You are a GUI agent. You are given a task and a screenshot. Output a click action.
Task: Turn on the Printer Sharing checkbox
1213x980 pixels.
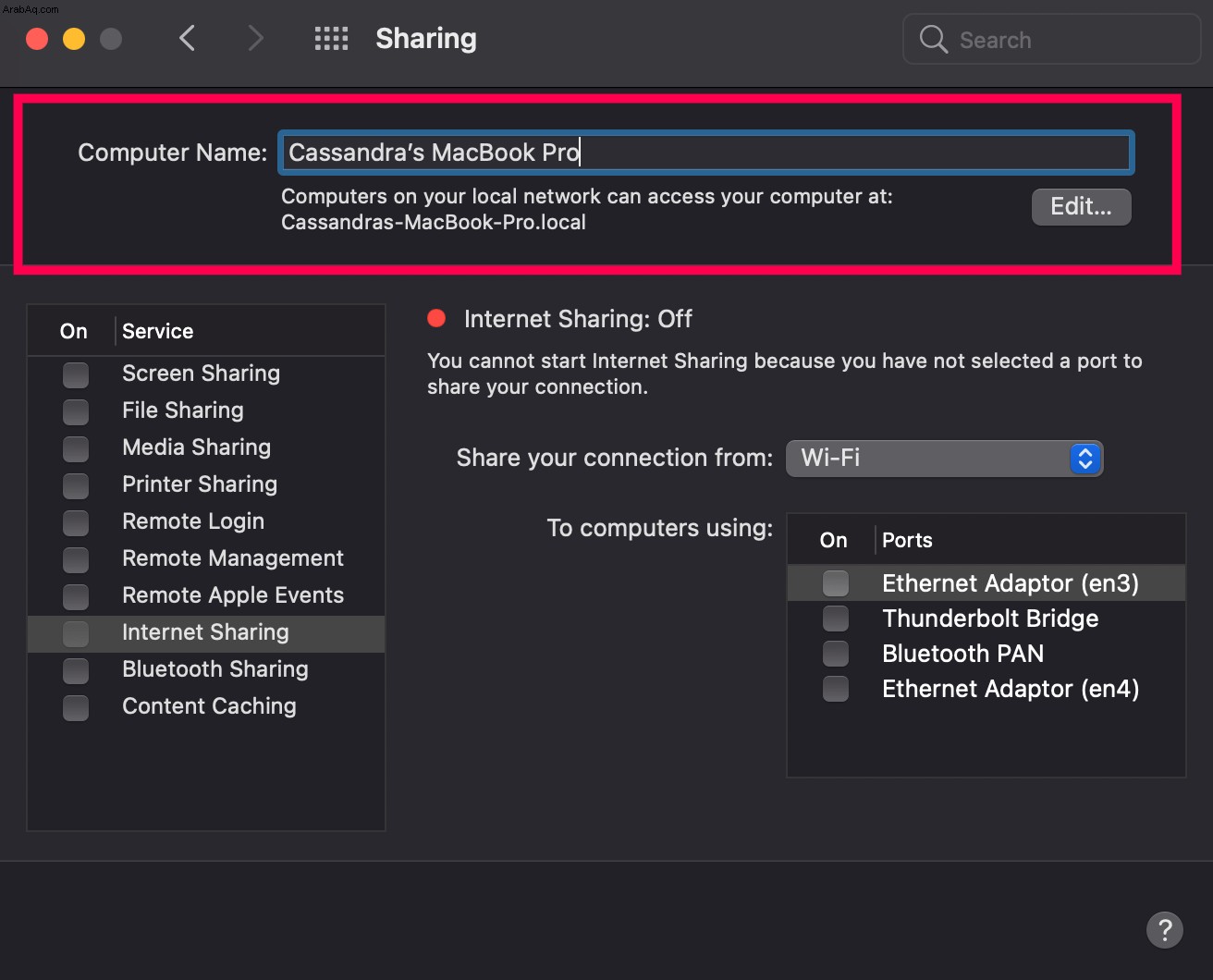point(76,485)
